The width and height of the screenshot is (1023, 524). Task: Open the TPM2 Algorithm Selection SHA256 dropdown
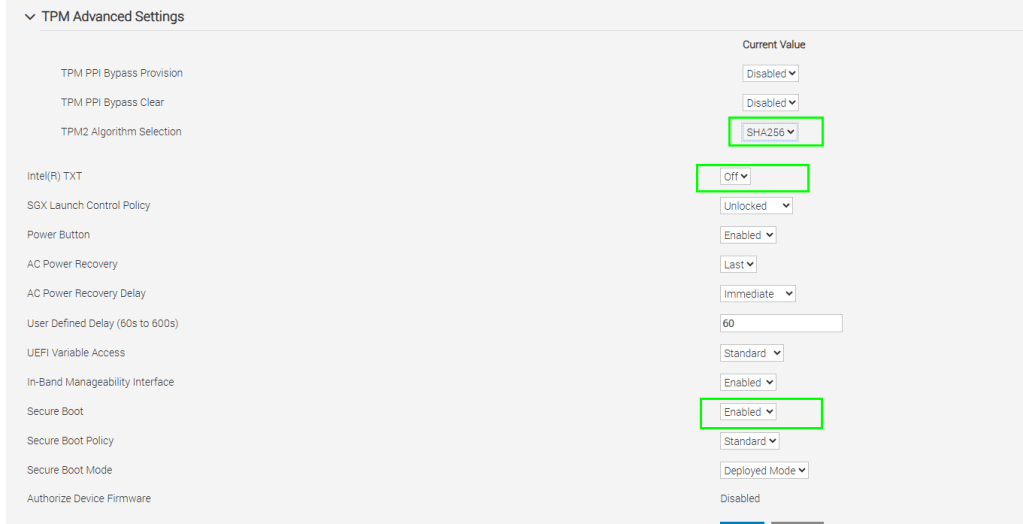click(771, 132)
